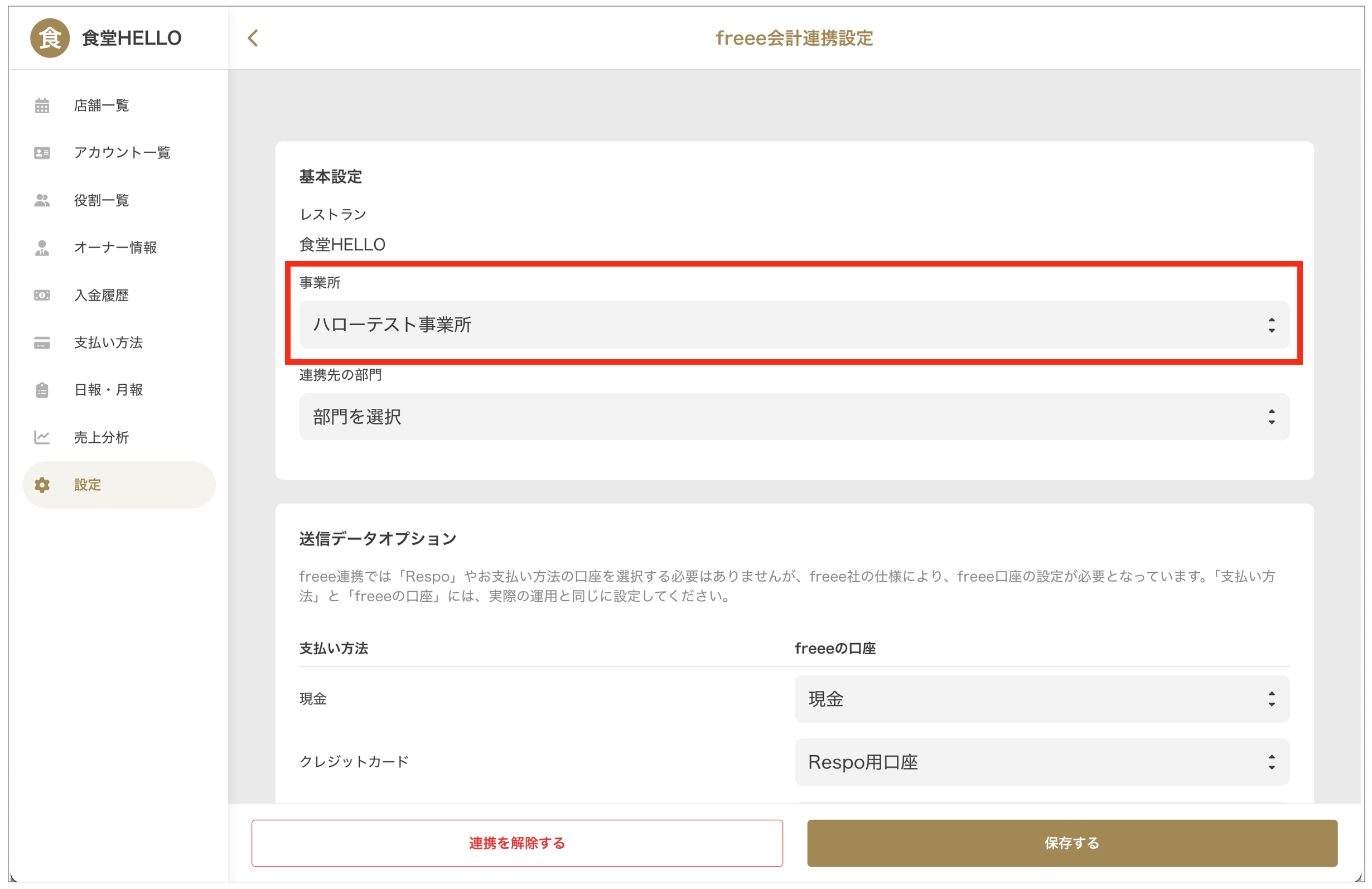Click the 食堂HELLO sidebar title text
1372x889 pixels.
[x=132, y=38]
